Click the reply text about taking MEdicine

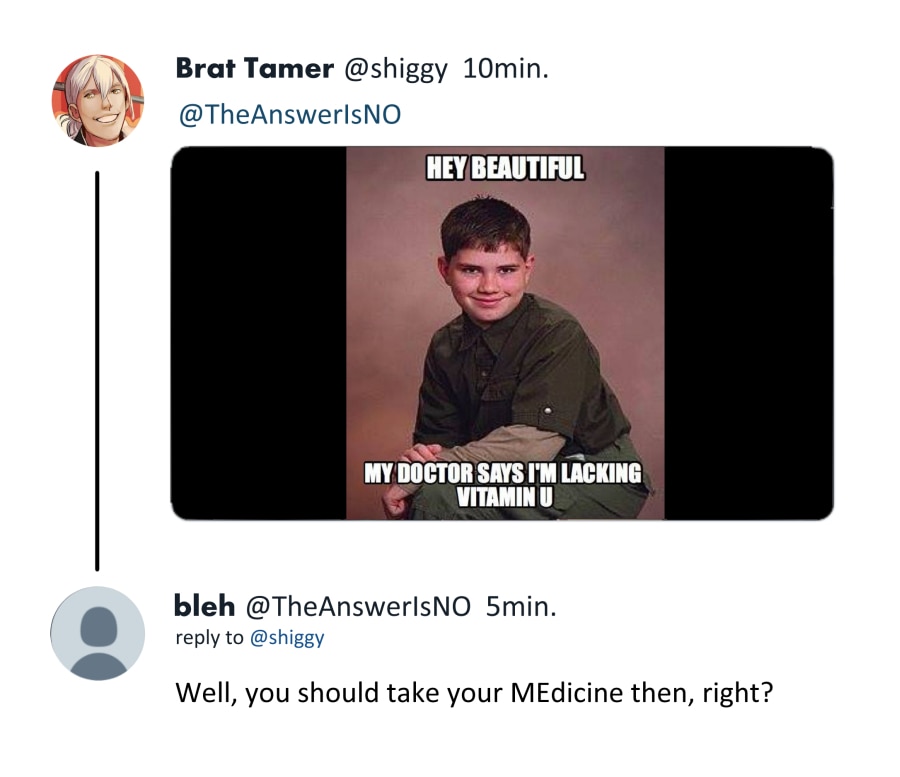pyautogui.click(x=475, y=692)
